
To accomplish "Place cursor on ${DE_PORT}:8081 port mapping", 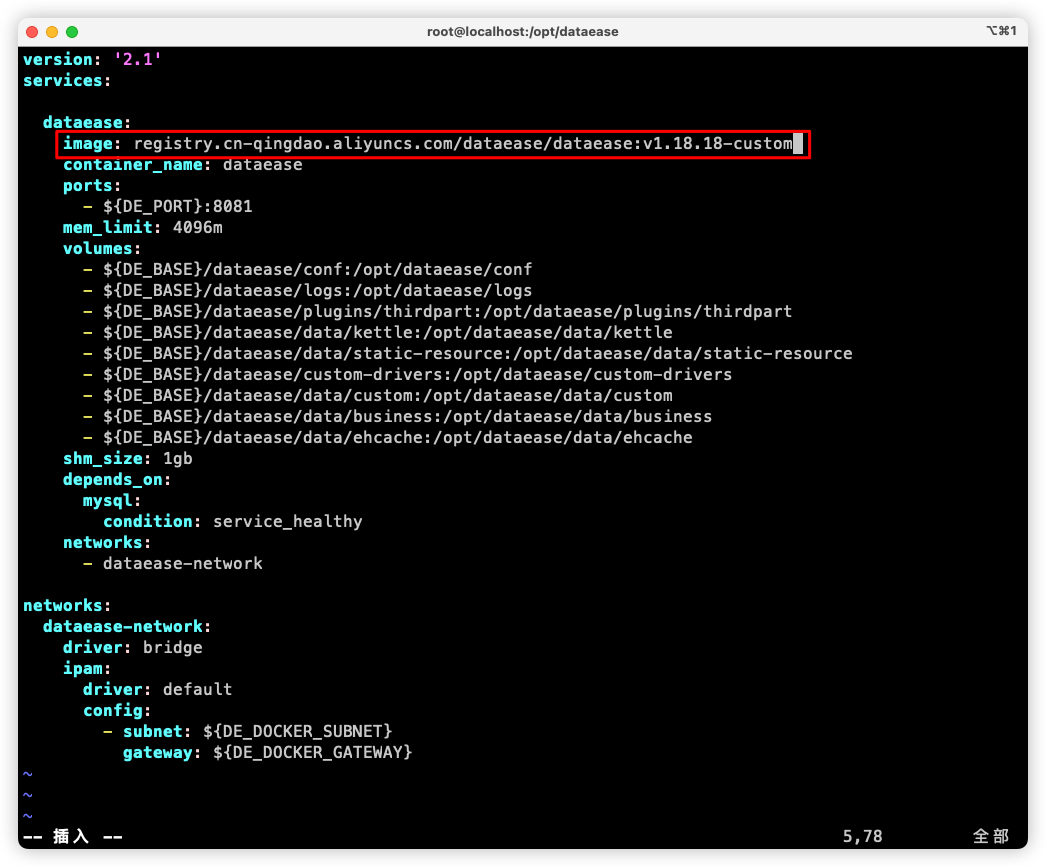I will click(177, 207).
